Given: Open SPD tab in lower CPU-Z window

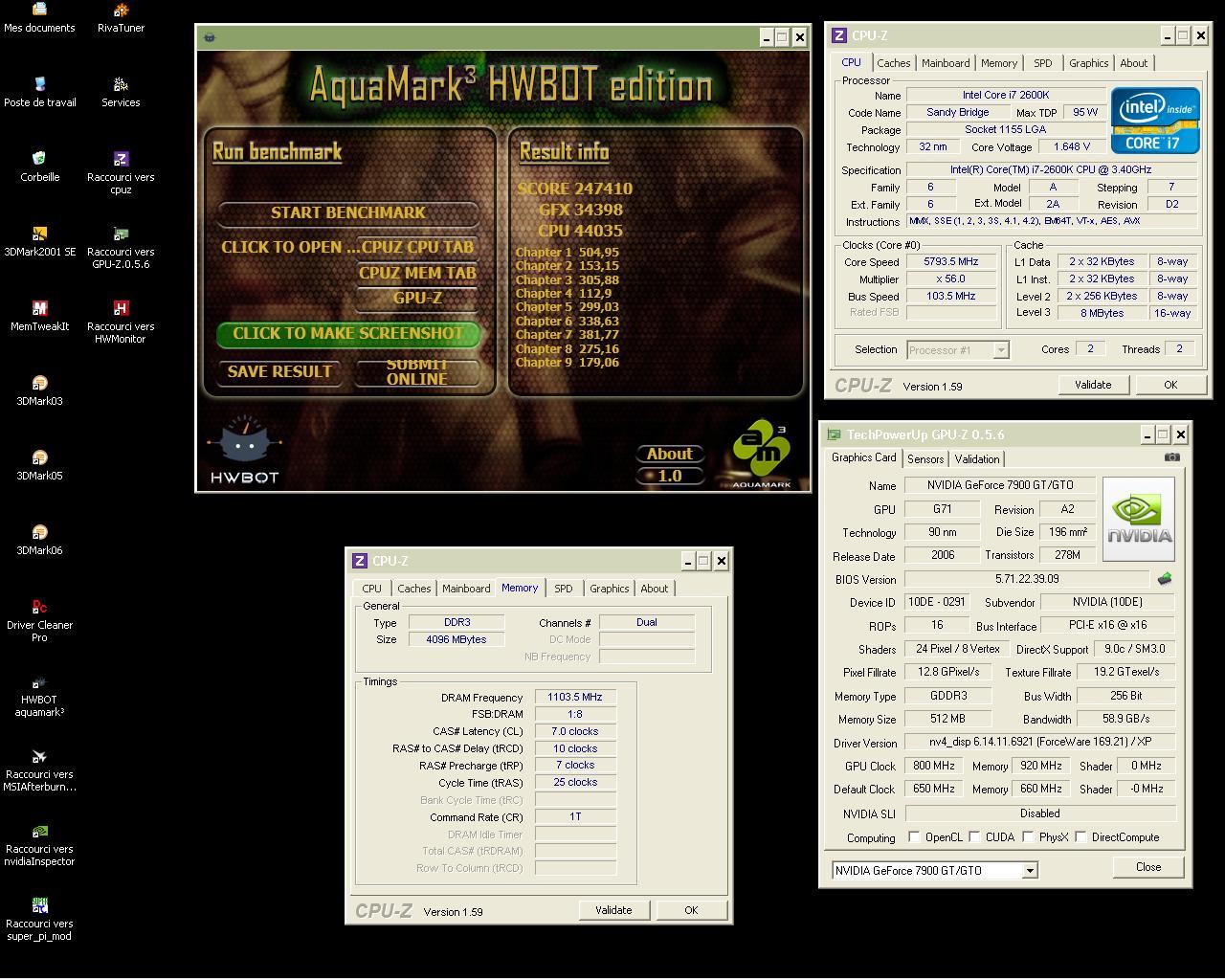Looking at the screenshot, I should (564, 589).
